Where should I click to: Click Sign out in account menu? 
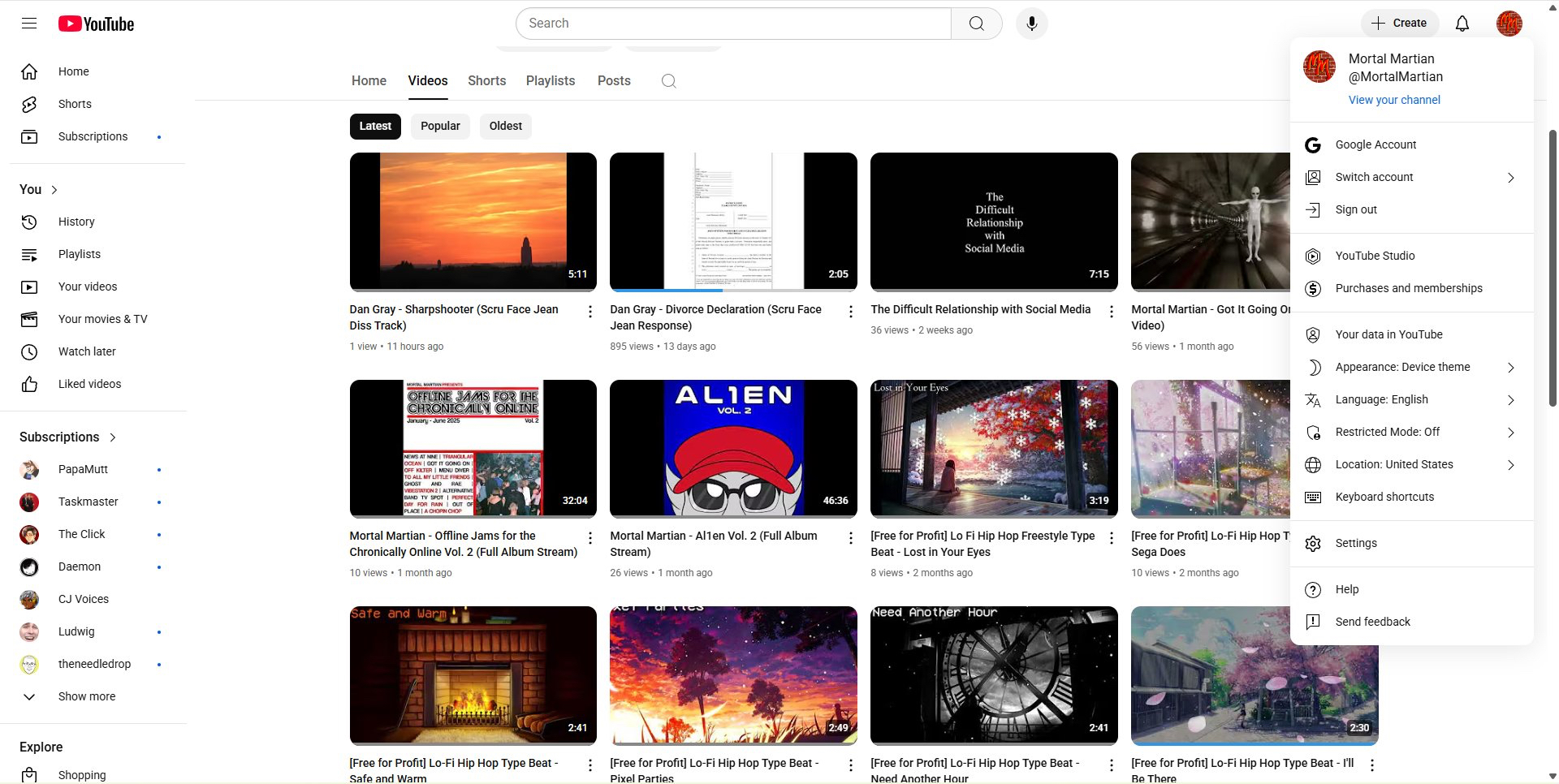[1356, 209]
